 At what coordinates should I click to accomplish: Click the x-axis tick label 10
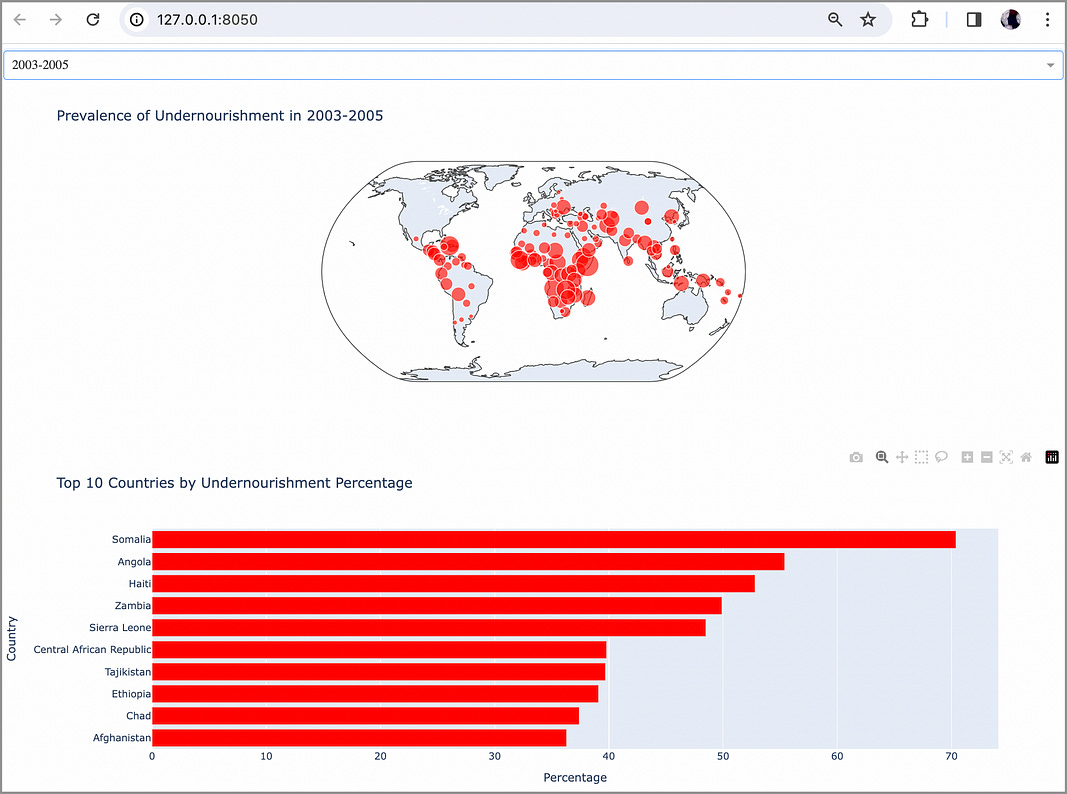tap(266, 757)
